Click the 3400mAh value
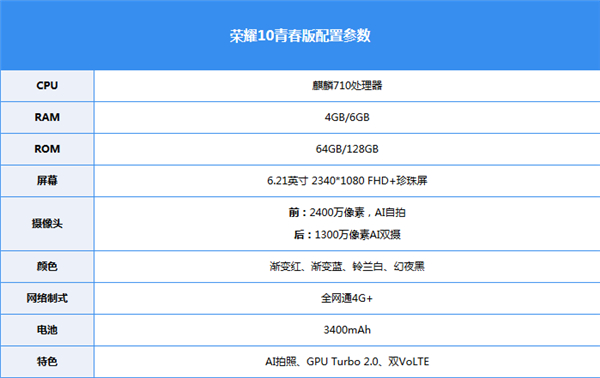This screenshot has width=600, height=378. (347, 330)
